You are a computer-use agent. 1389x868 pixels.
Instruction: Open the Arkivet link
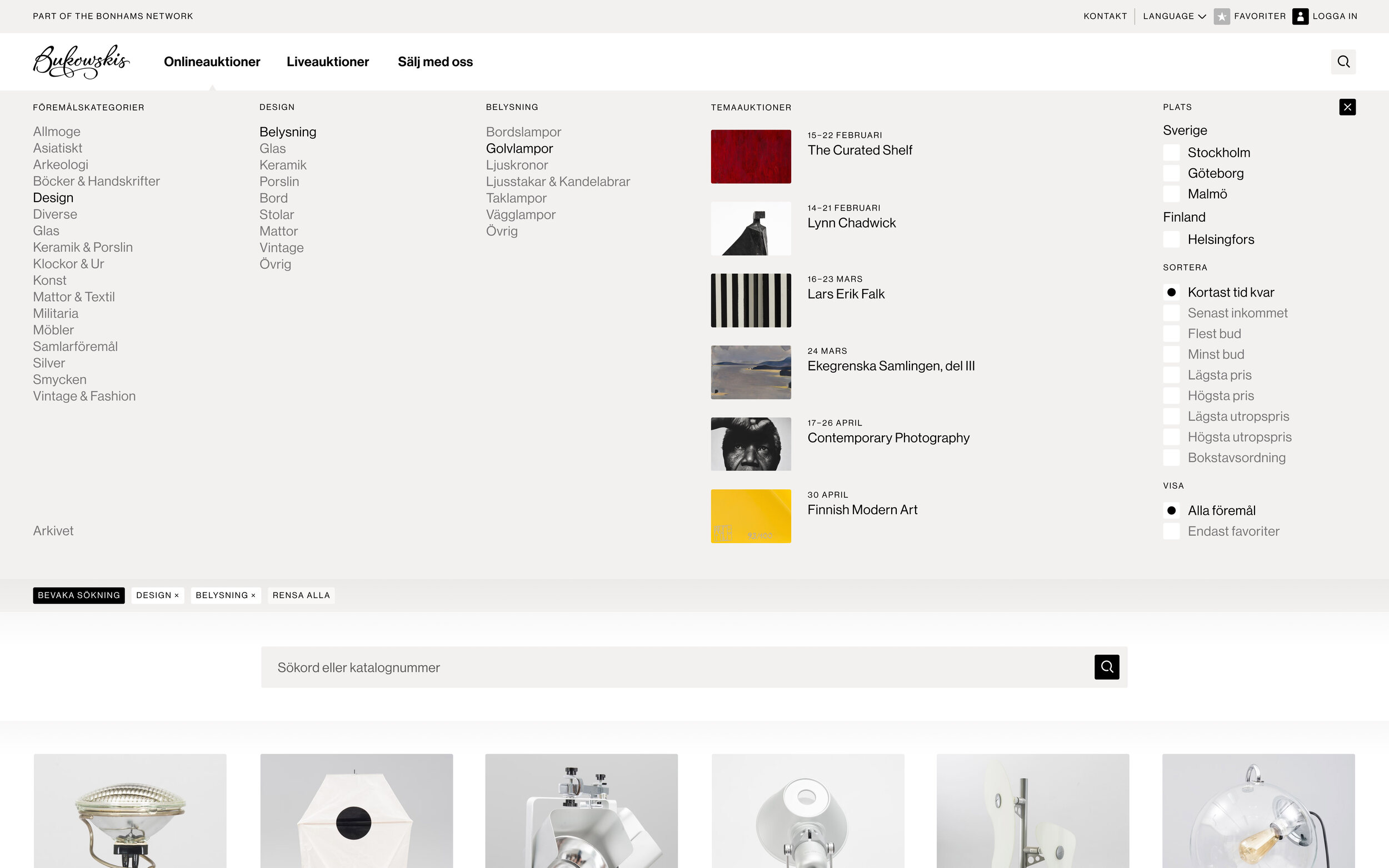(x=53, y=530)
